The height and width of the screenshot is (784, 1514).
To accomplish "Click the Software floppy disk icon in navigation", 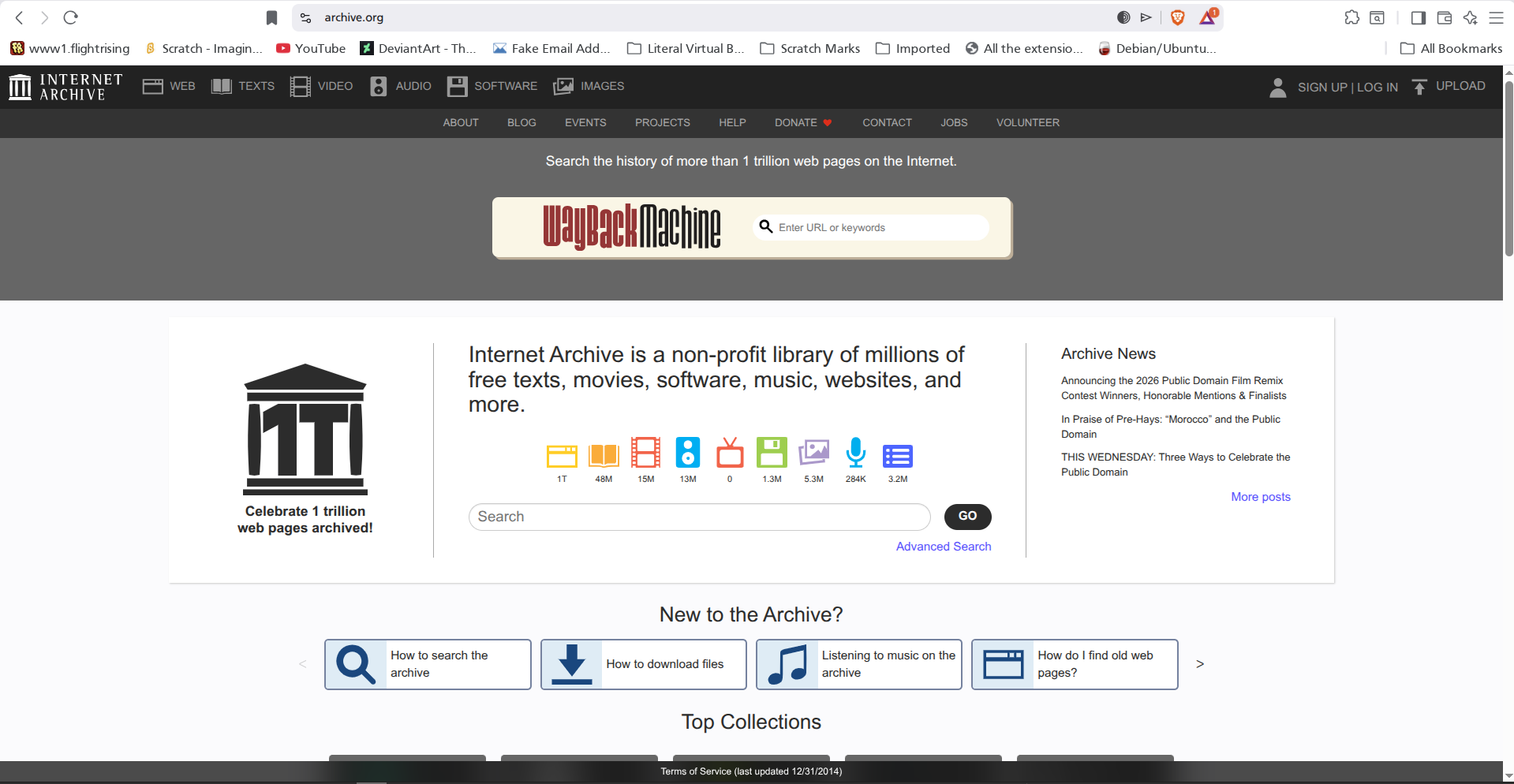I will (457, 86).
